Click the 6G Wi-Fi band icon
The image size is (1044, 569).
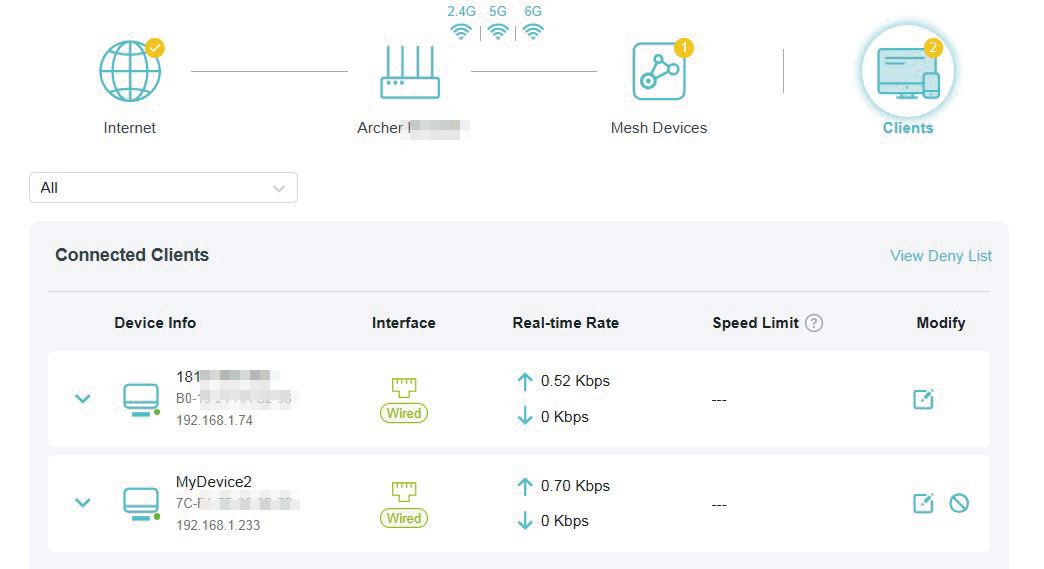tap(534, 31)
